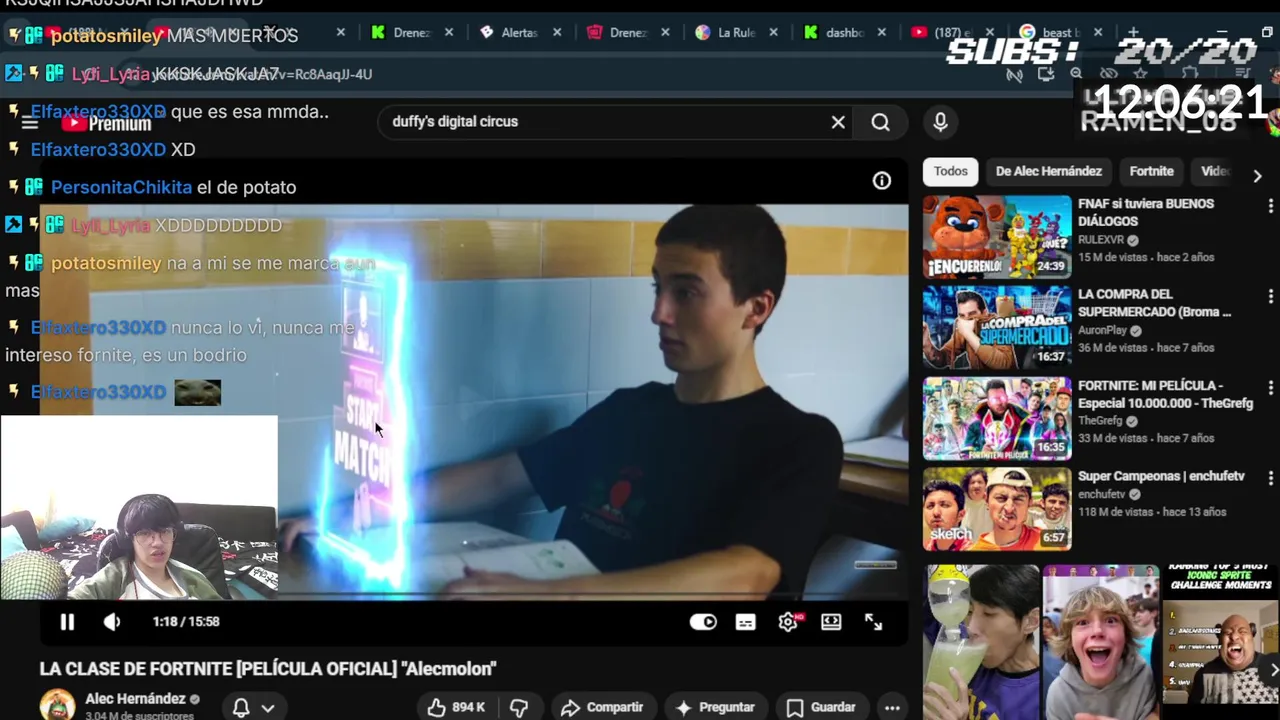Go to the YouTube Premium home logo
The height and width of the screenshot is (720, 1280).
click(106, 124)
